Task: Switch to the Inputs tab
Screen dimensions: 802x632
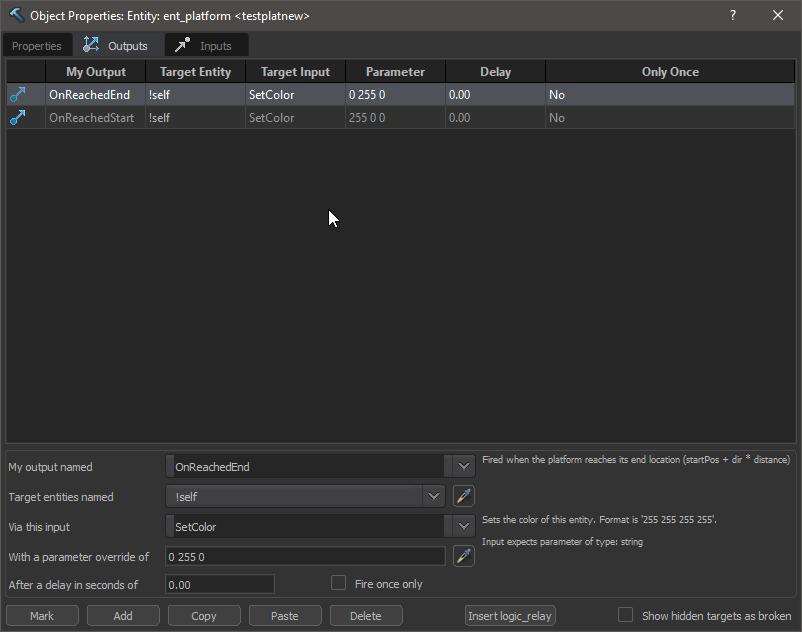Action: tap(206, 45)
